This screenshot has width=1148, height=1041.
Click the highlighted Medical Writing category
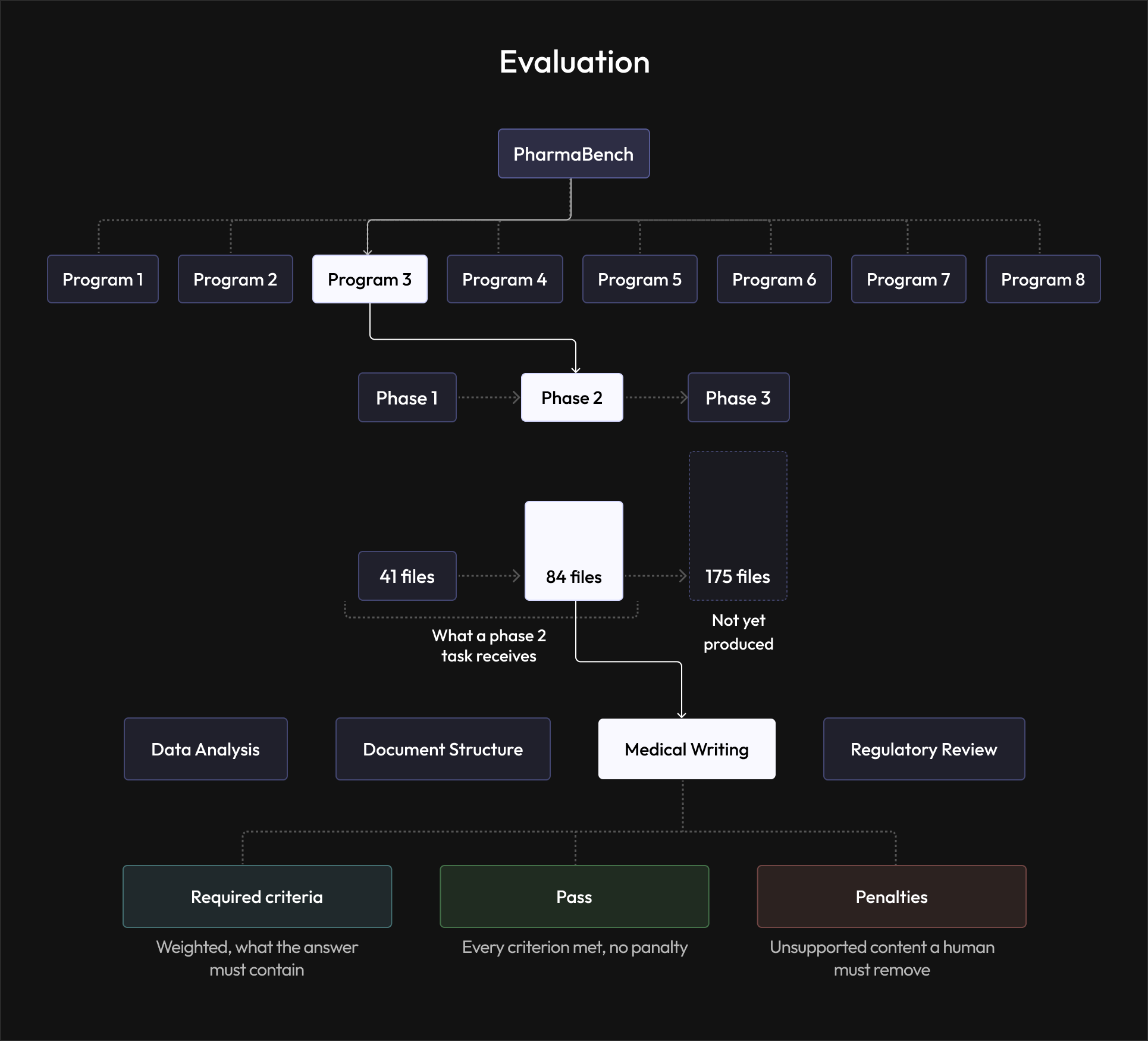pyautogui.click(x=687, y=749)
